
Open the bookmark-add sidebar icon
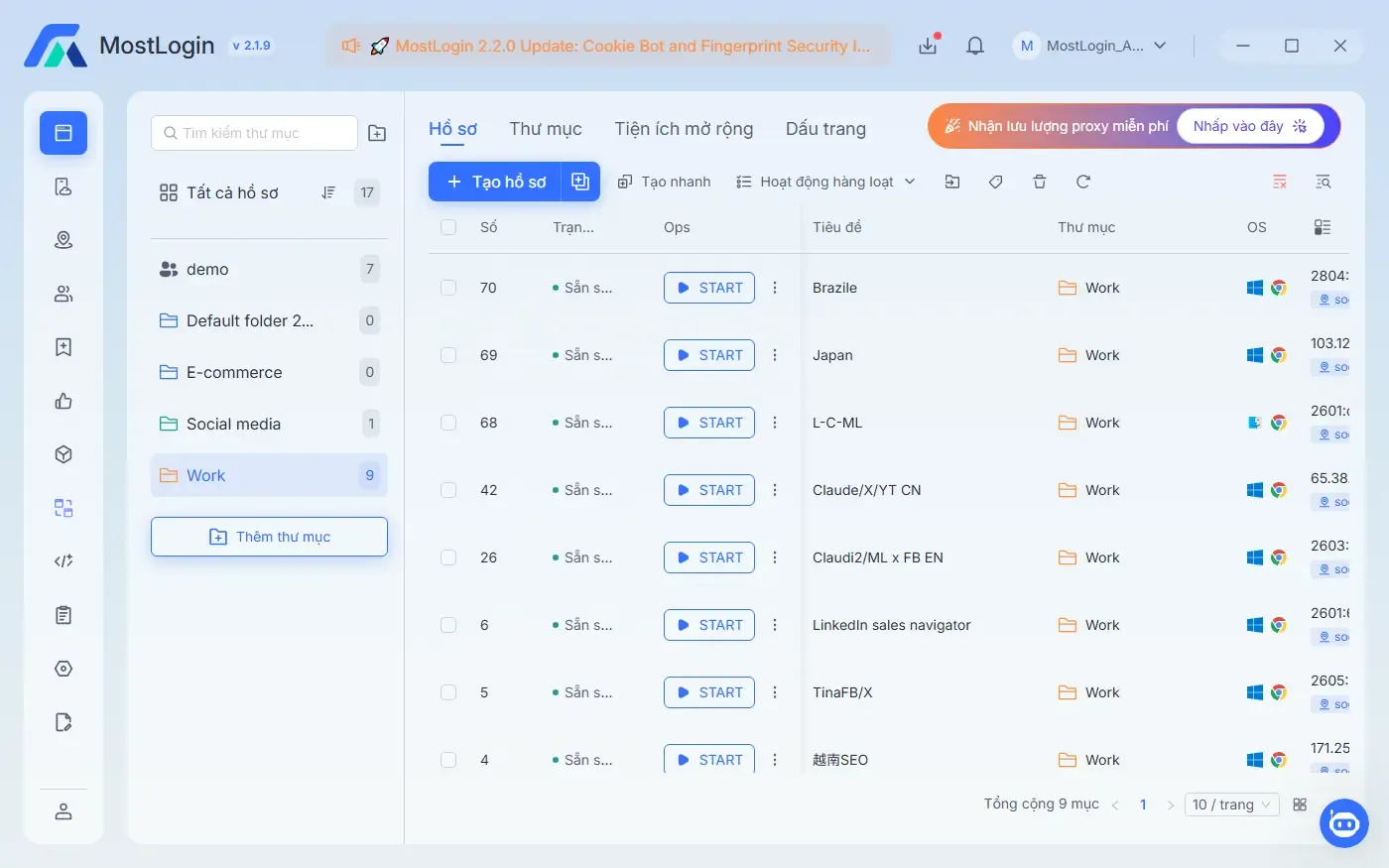(x=63, y=347)
